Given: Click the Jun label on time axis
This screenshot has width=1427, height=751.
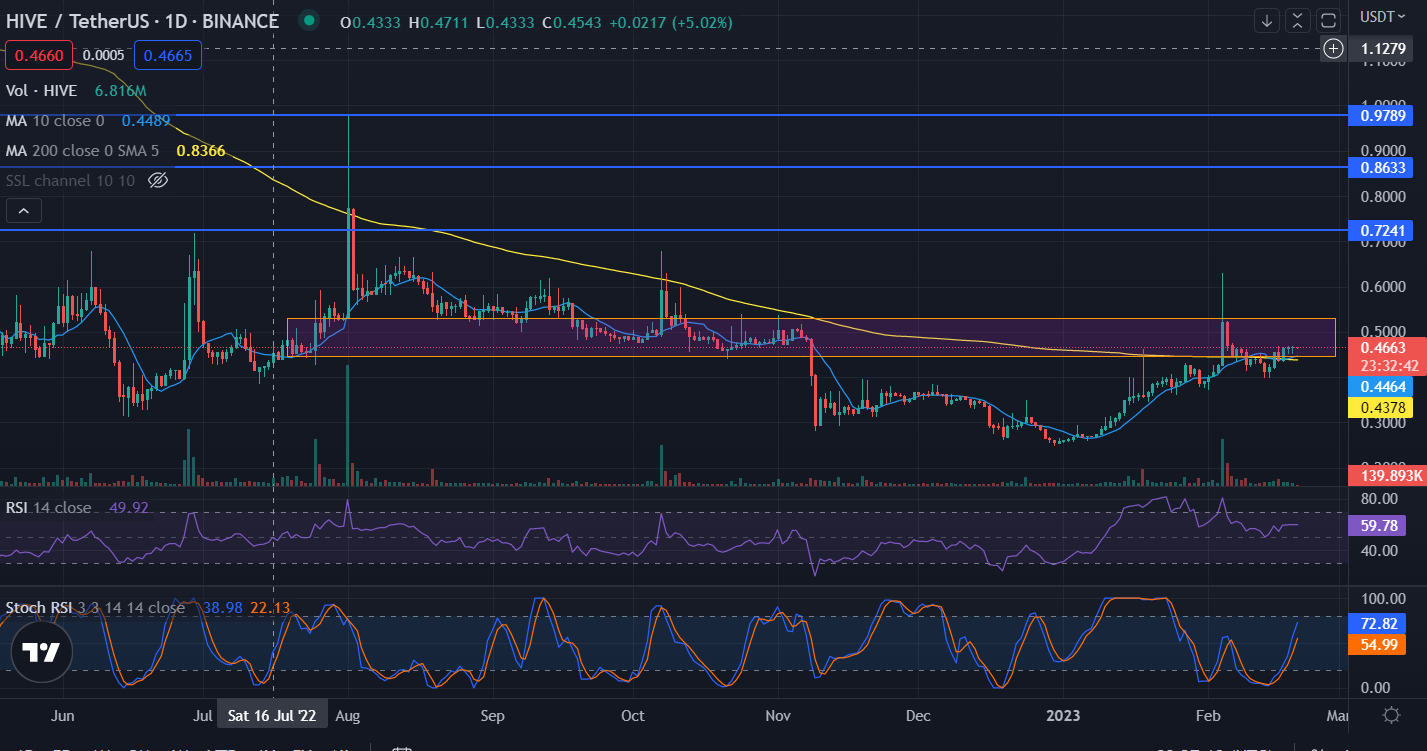Looking at the screenshot, I should 62,716.
